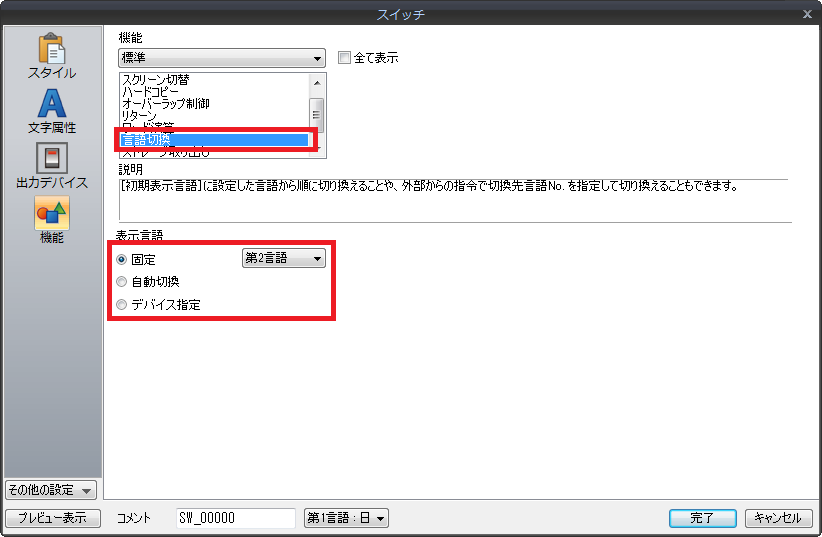The width and height of the screenshot is (822, 537).
Task: Choose the デバイス指定 radio option
Action: pyautogui.click(x=122, y=305)
